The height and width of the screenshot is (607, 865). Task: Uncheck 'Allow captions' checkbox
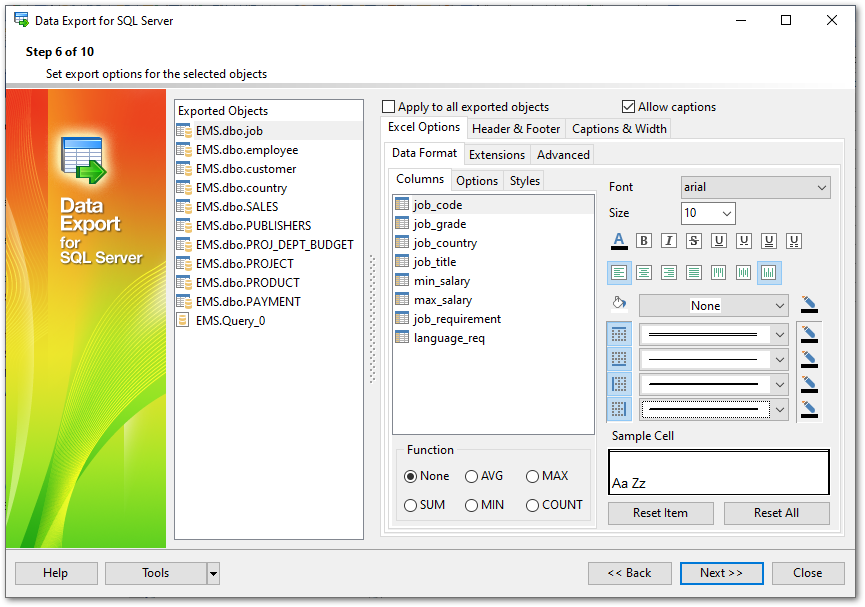coord(628,107)
